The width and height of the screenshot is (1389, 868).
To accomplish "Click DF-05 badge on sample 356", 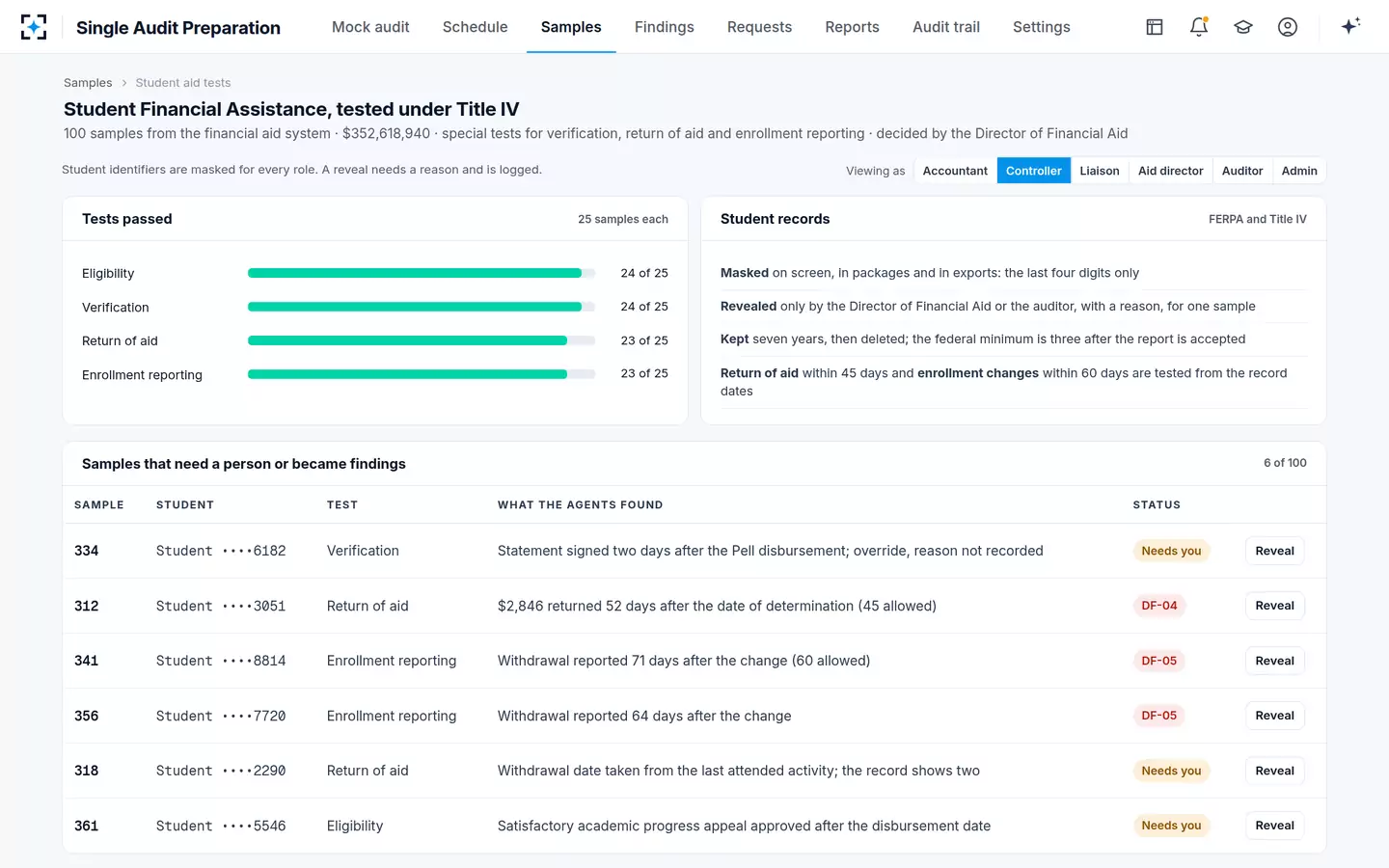I will click(x=1158, y=716).
